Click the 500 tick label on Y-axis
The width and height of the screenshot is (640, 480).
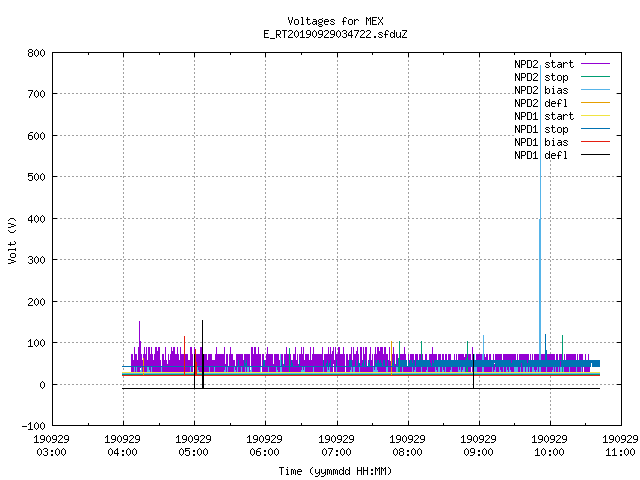click(36, 177)
